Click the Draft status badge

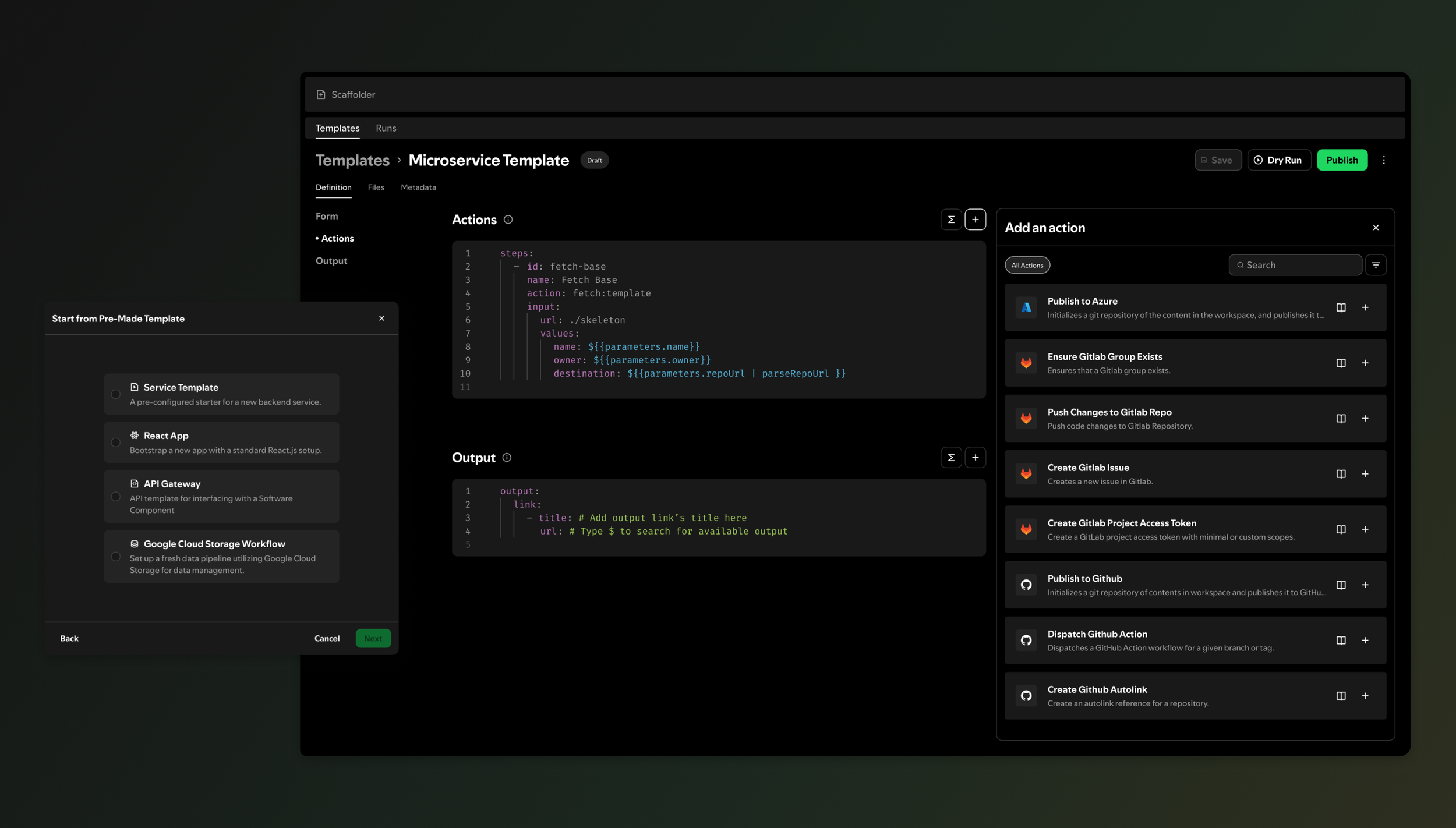click(594, 160)
